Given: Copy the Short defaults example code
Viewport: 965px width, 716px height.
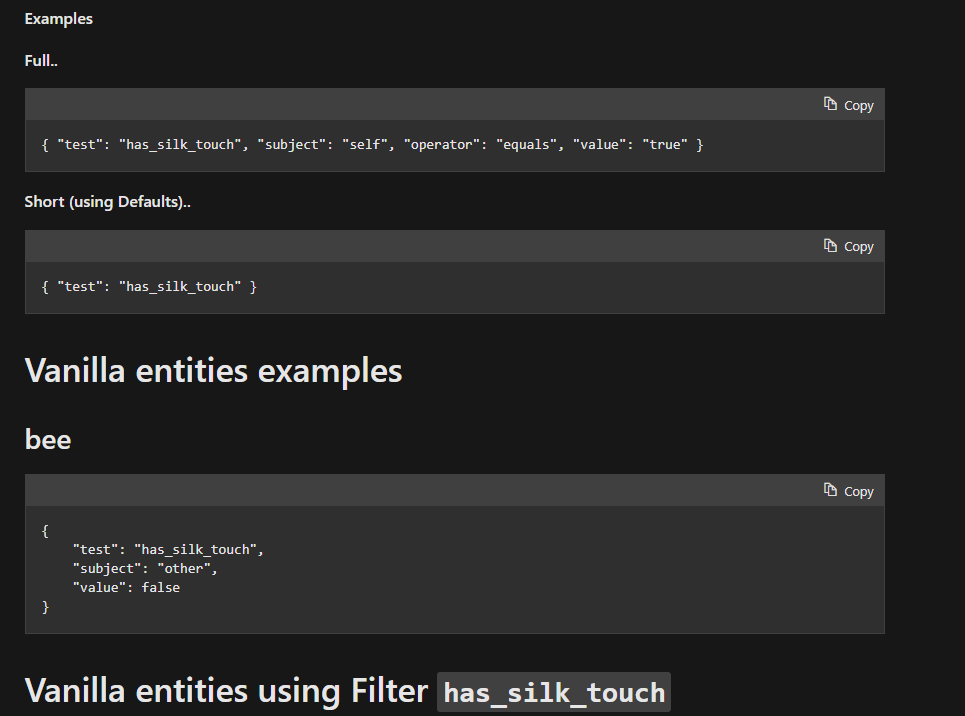Looking at the screenshot, I should [848, 246].
